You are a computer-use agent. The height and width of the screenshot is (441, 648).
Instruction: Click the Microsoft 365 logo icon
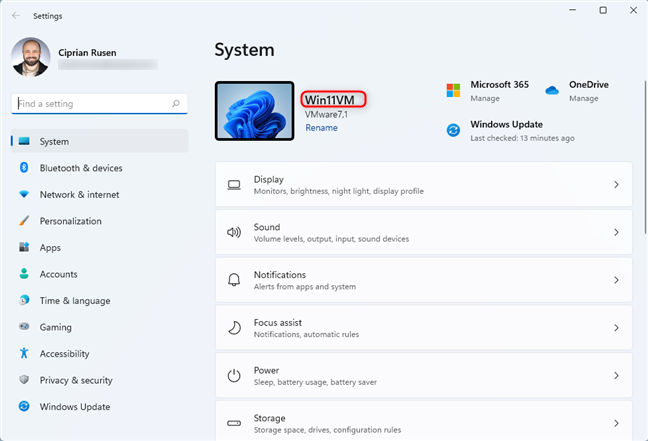tap(454, 91)
